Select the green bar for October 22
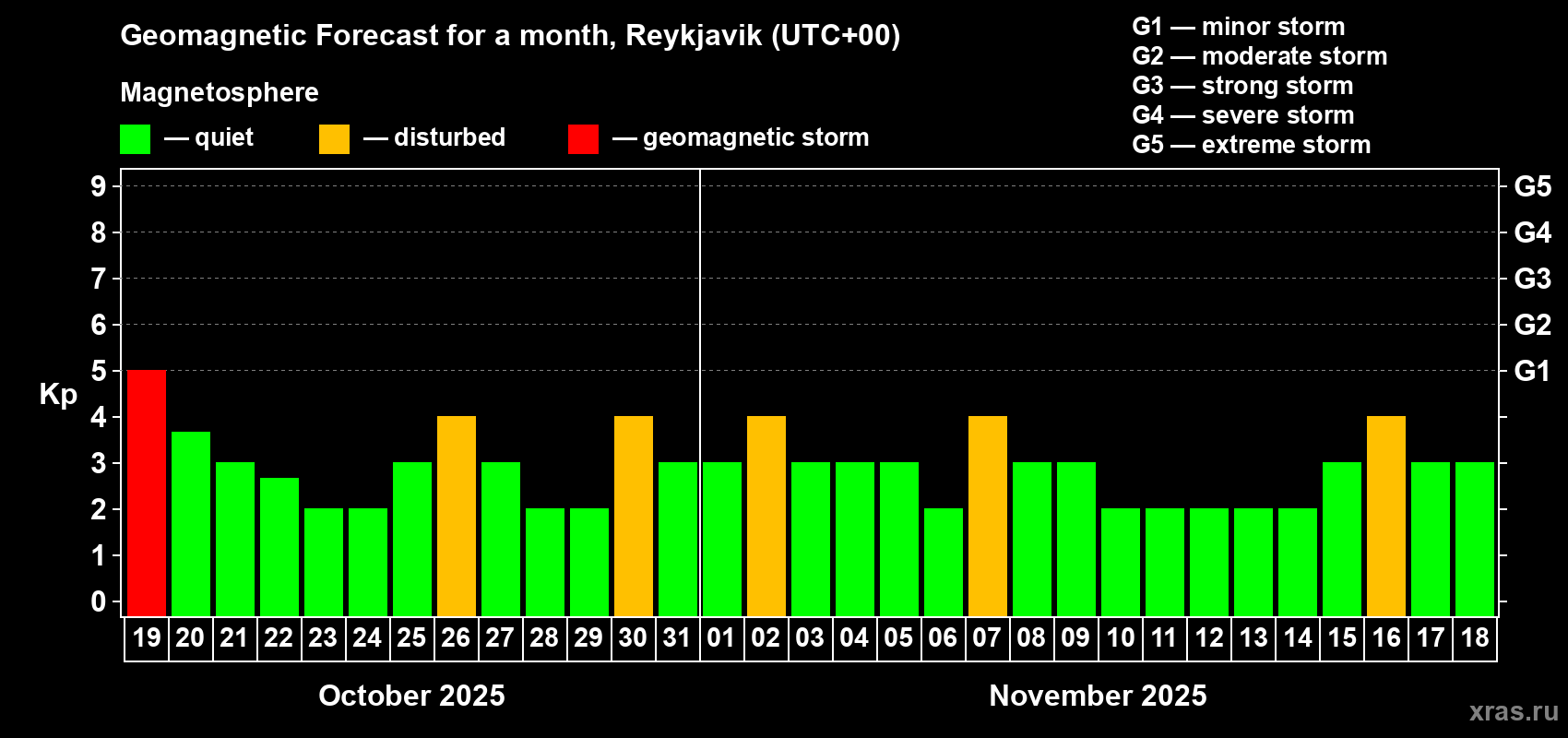This screenshot has height=738, width=1568. 279,547
